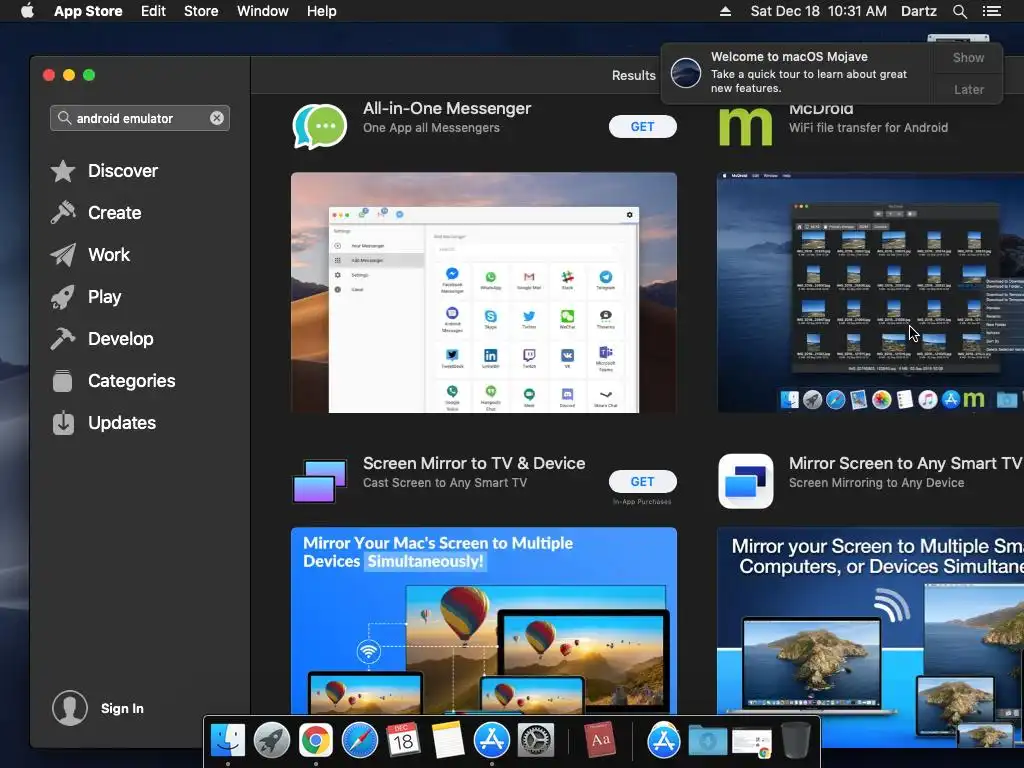Open the McDroid green m app icon
This screenshot has width=1024, height=768.
coord(745,127)
